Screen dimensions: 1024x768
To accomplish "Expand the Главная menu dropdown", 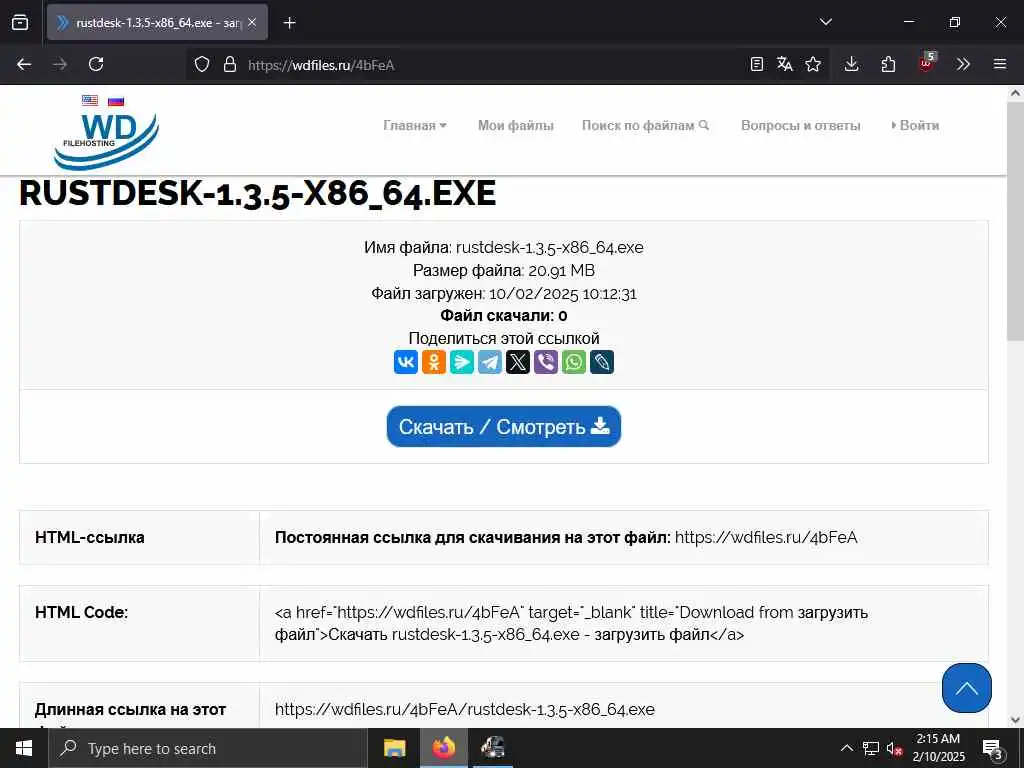I will pyautogui.click(x=415, y=125).
